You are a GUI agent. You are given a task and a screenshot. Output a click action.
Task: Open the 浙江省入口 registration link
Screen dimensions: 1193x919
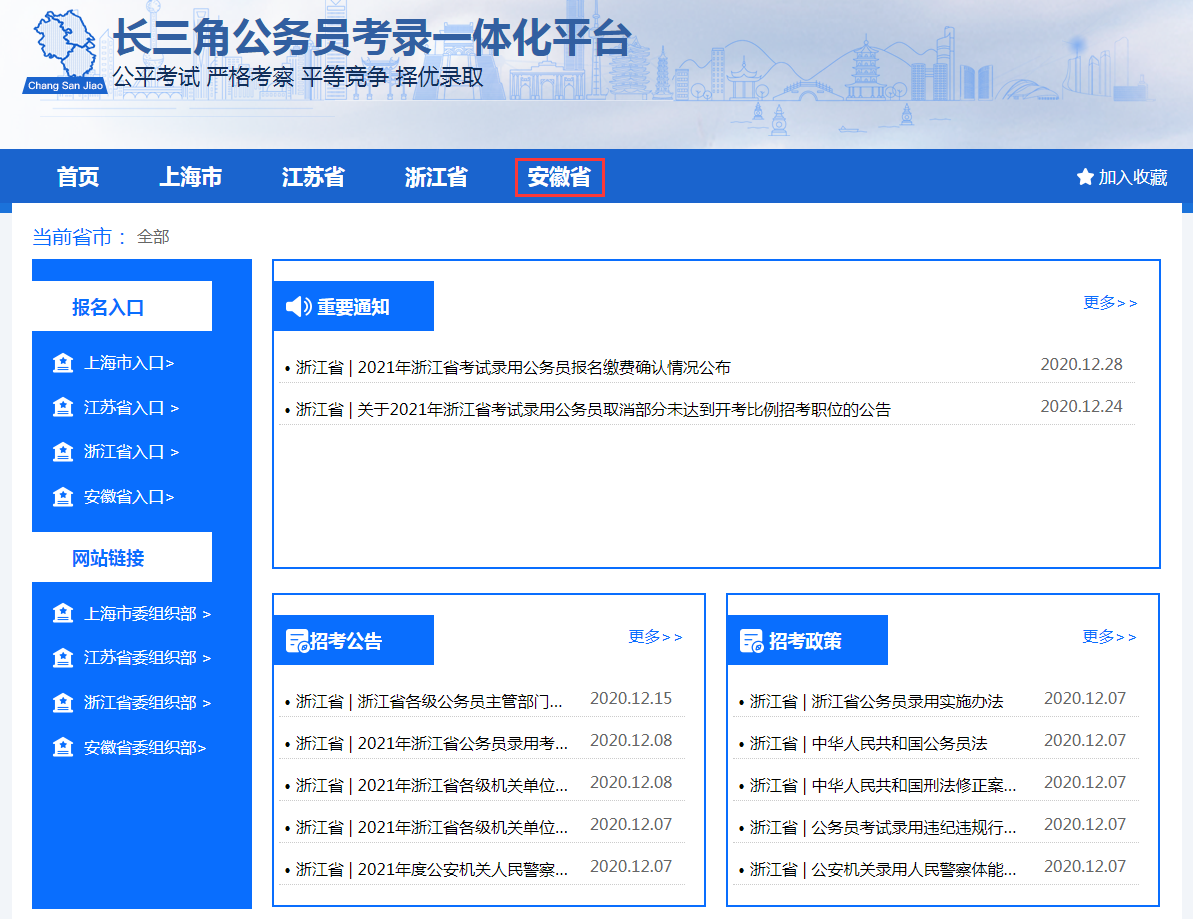tap(131, 452)
